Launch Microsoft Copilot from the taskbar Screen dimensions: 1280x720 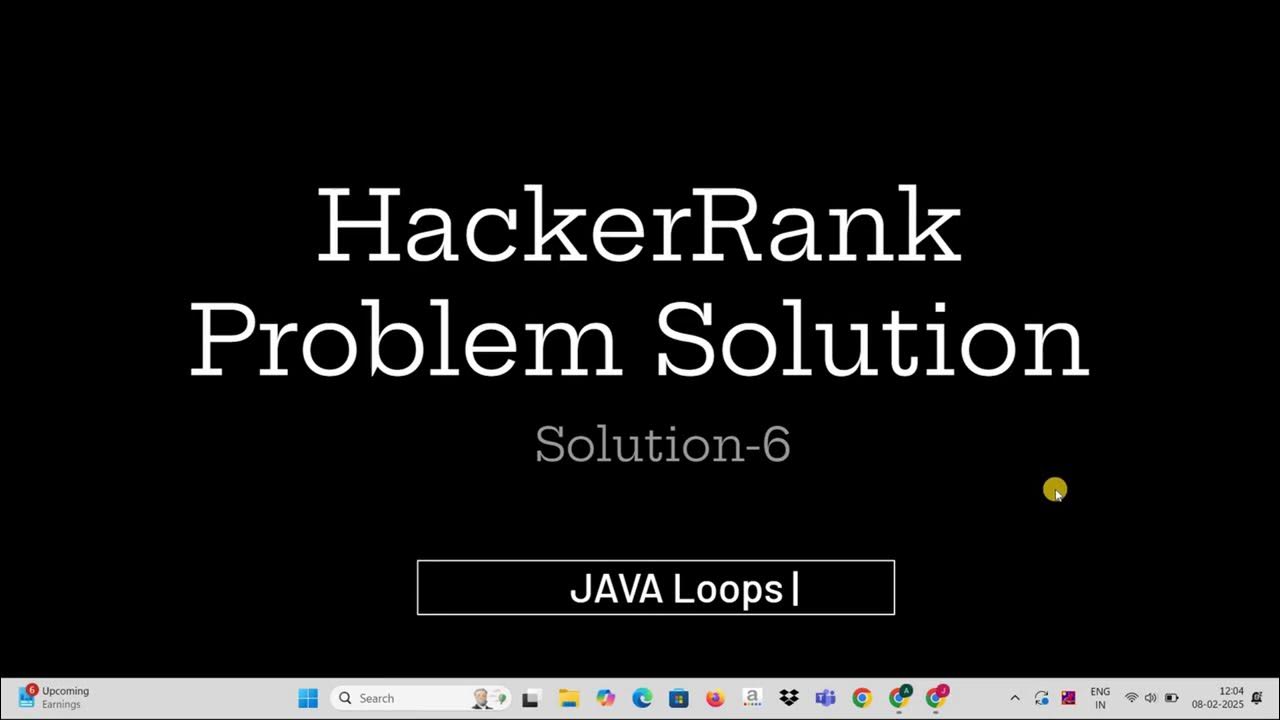[605, 698]
